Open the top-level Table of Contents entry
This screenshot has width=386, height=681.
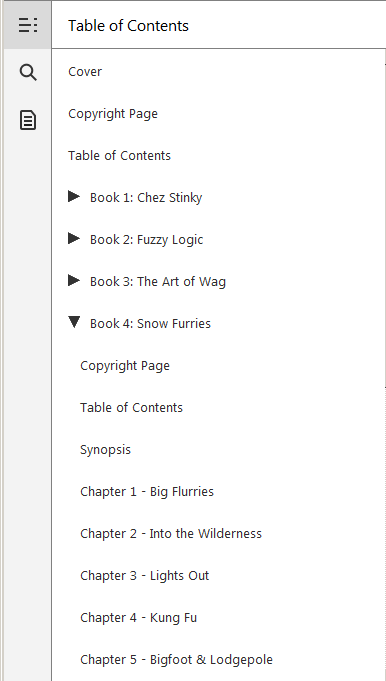point(119,155)
